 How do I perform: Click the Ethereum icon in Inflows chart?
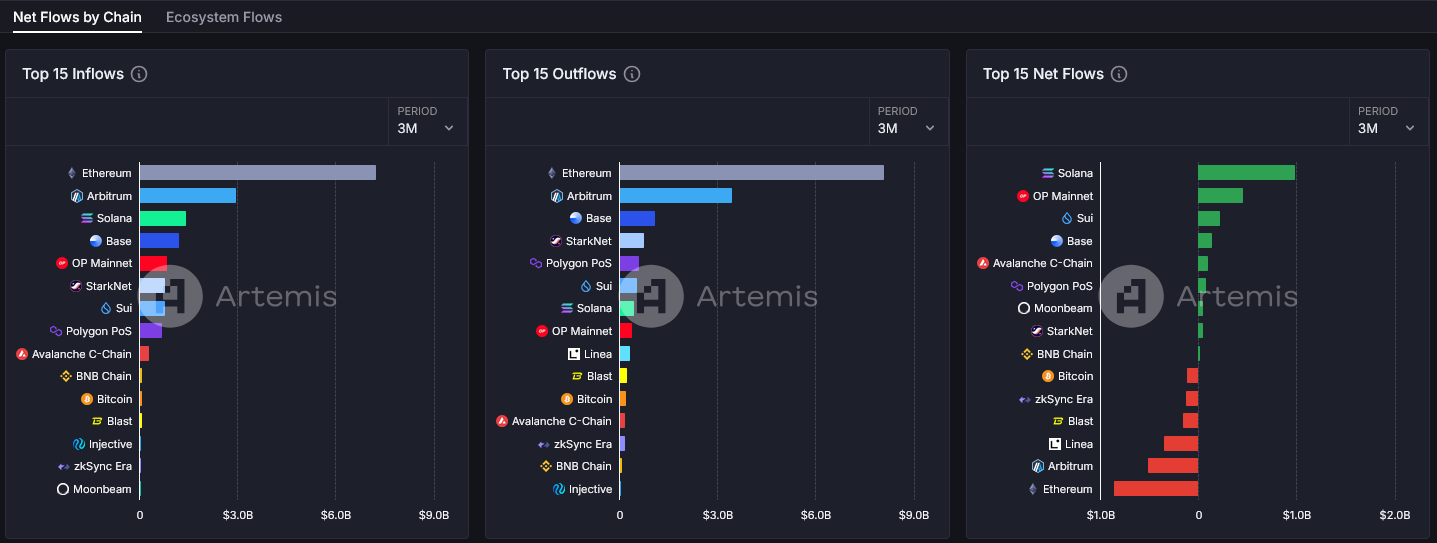[x=71, y=173]
